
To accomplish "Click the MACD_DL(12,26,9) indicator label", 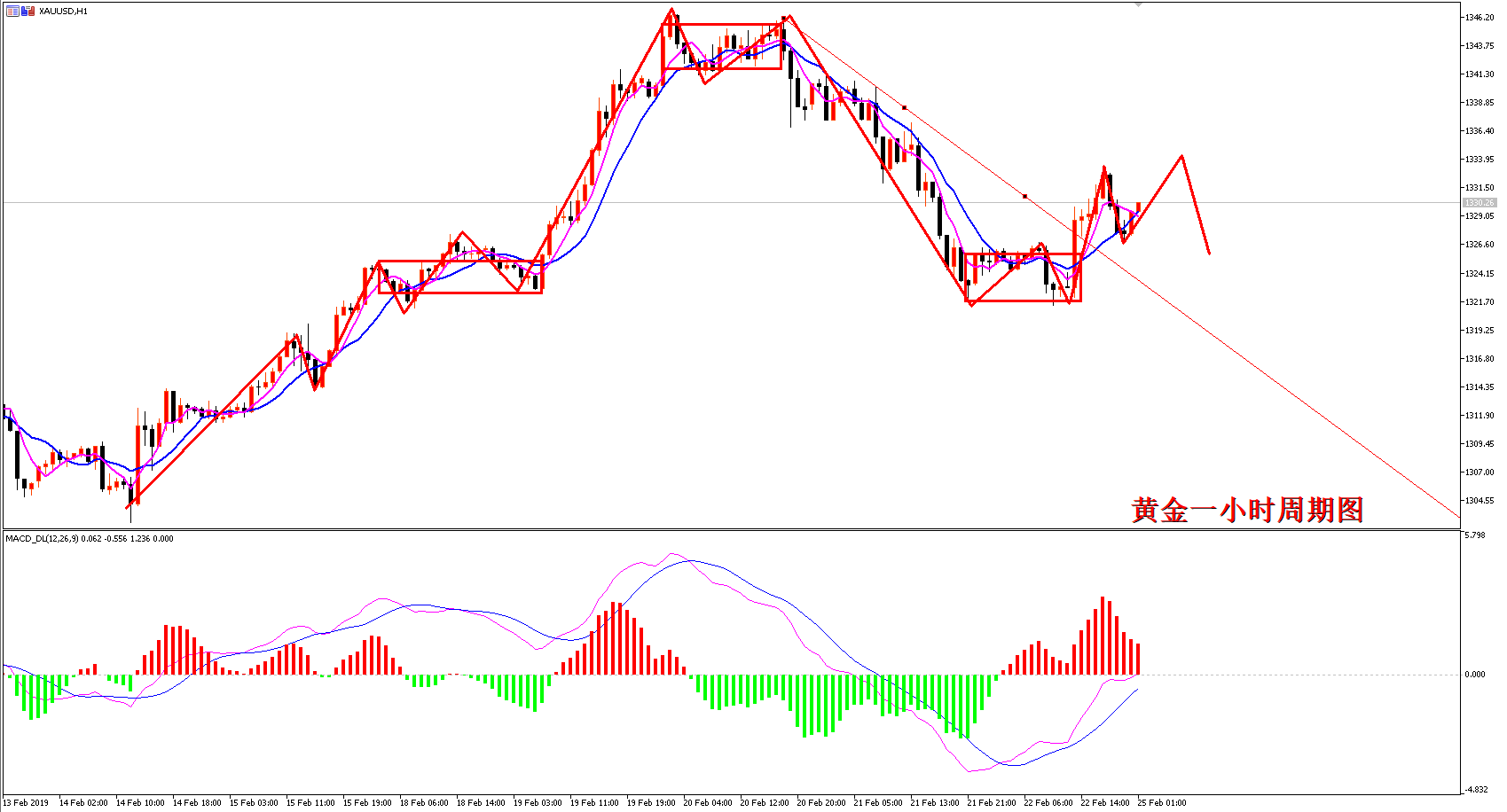I will pyautogui.click(x=42, y=539).
